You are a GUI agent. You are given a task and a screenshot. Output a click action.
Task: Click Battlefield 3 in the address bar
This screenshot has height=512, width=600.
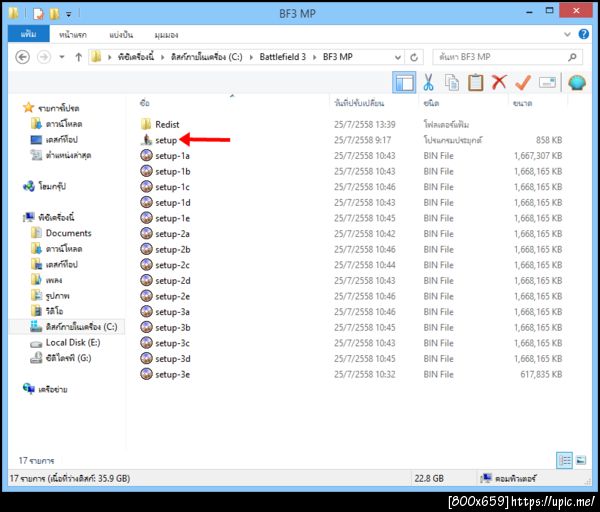click(x=282, y=57)
